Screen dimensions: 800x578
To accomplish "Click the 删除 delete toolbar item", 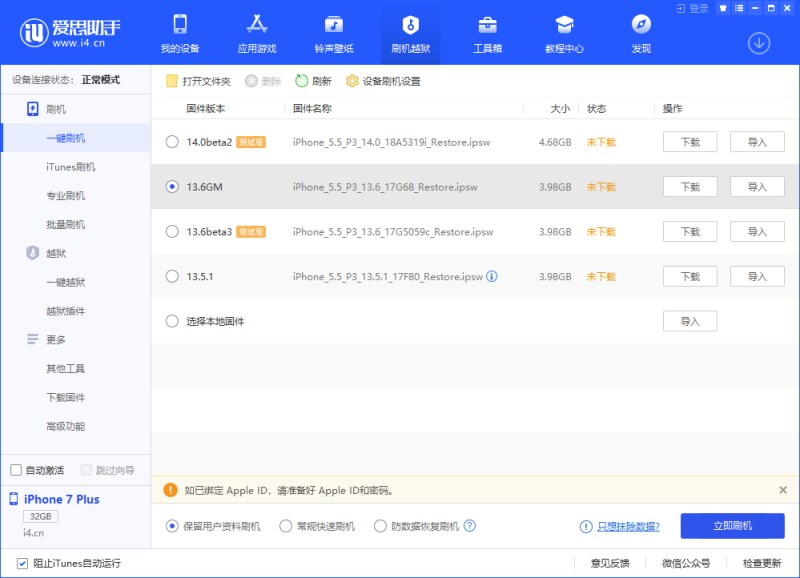I will tap(263, 81).
